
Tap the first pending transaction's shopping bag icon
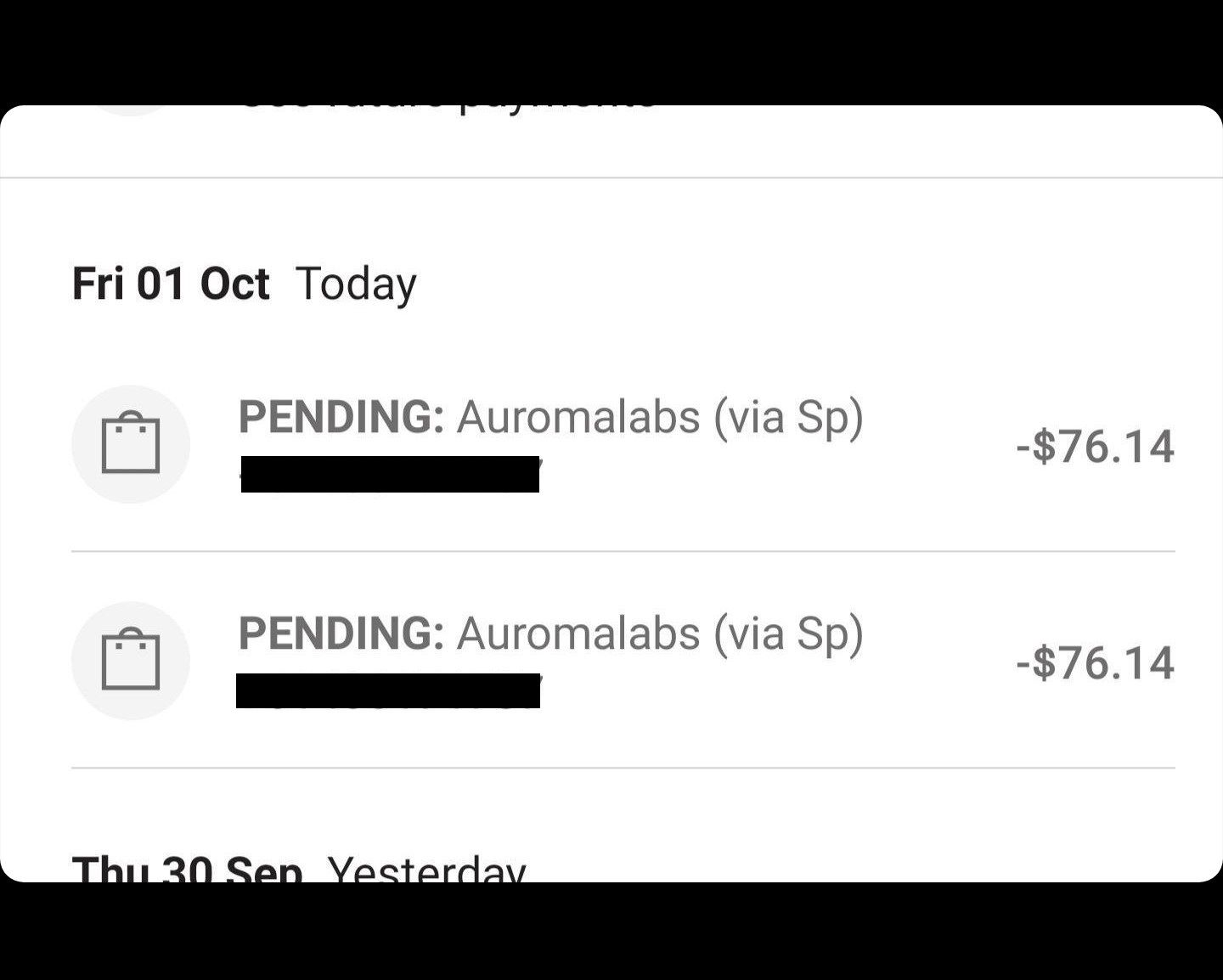coord(130,443)
